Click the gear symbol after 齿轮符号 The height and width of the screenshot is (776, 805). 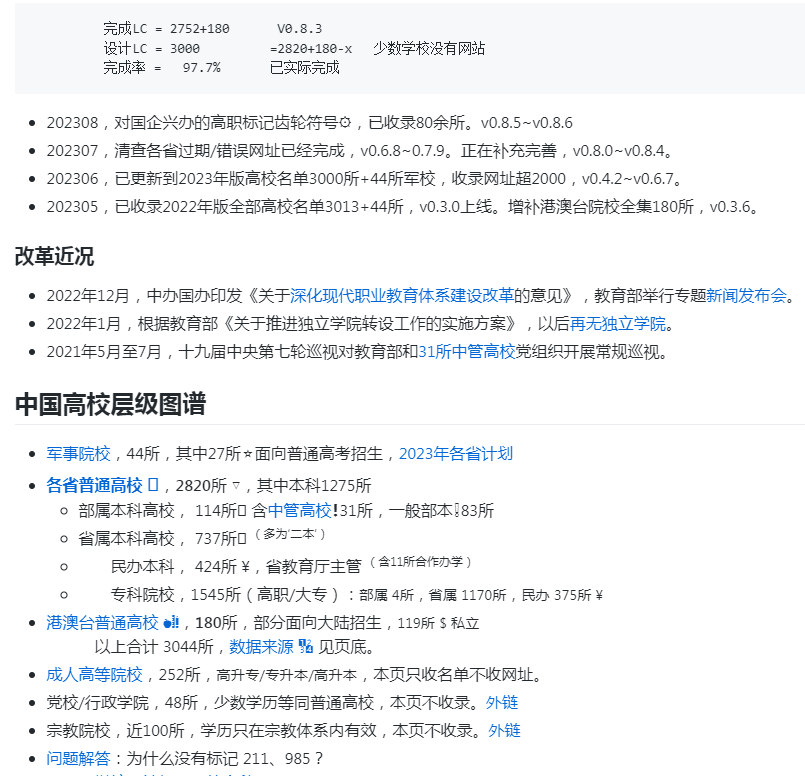click(346, 123)
